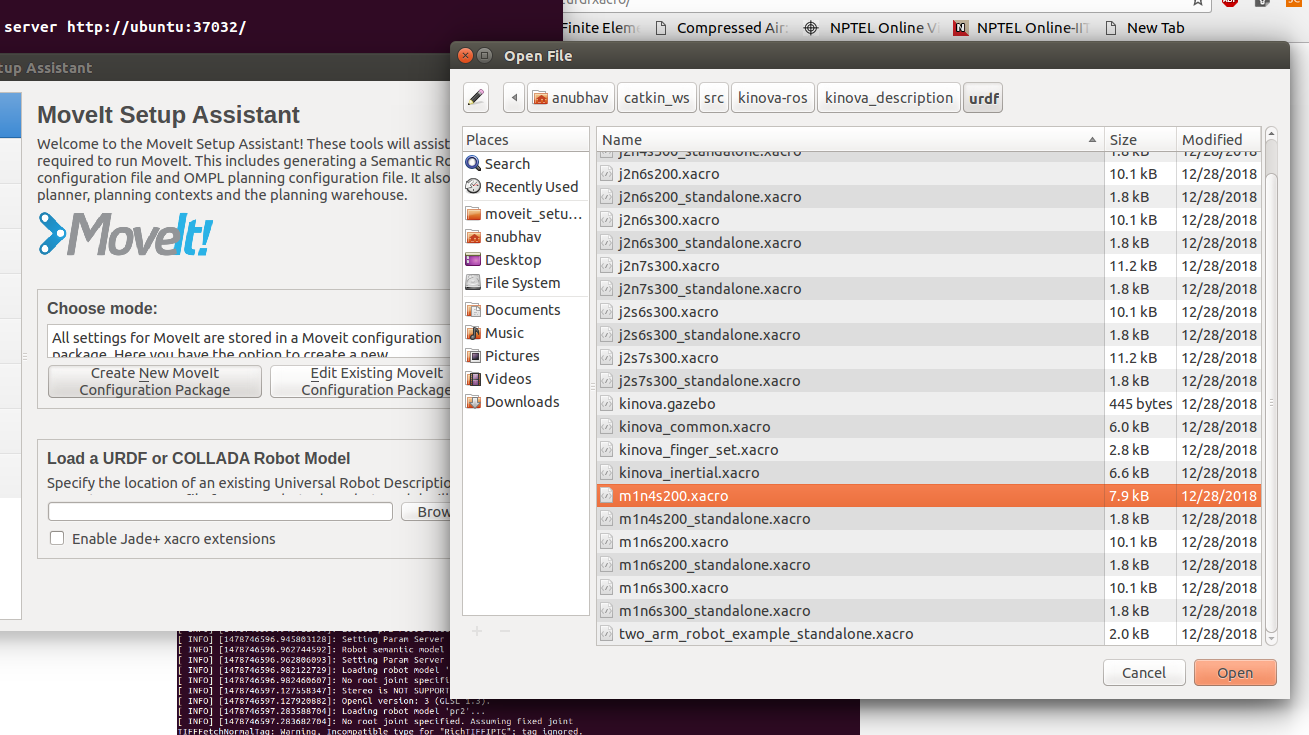
Task: Open the Pictures folder in Places
Action: coord(502,356)
